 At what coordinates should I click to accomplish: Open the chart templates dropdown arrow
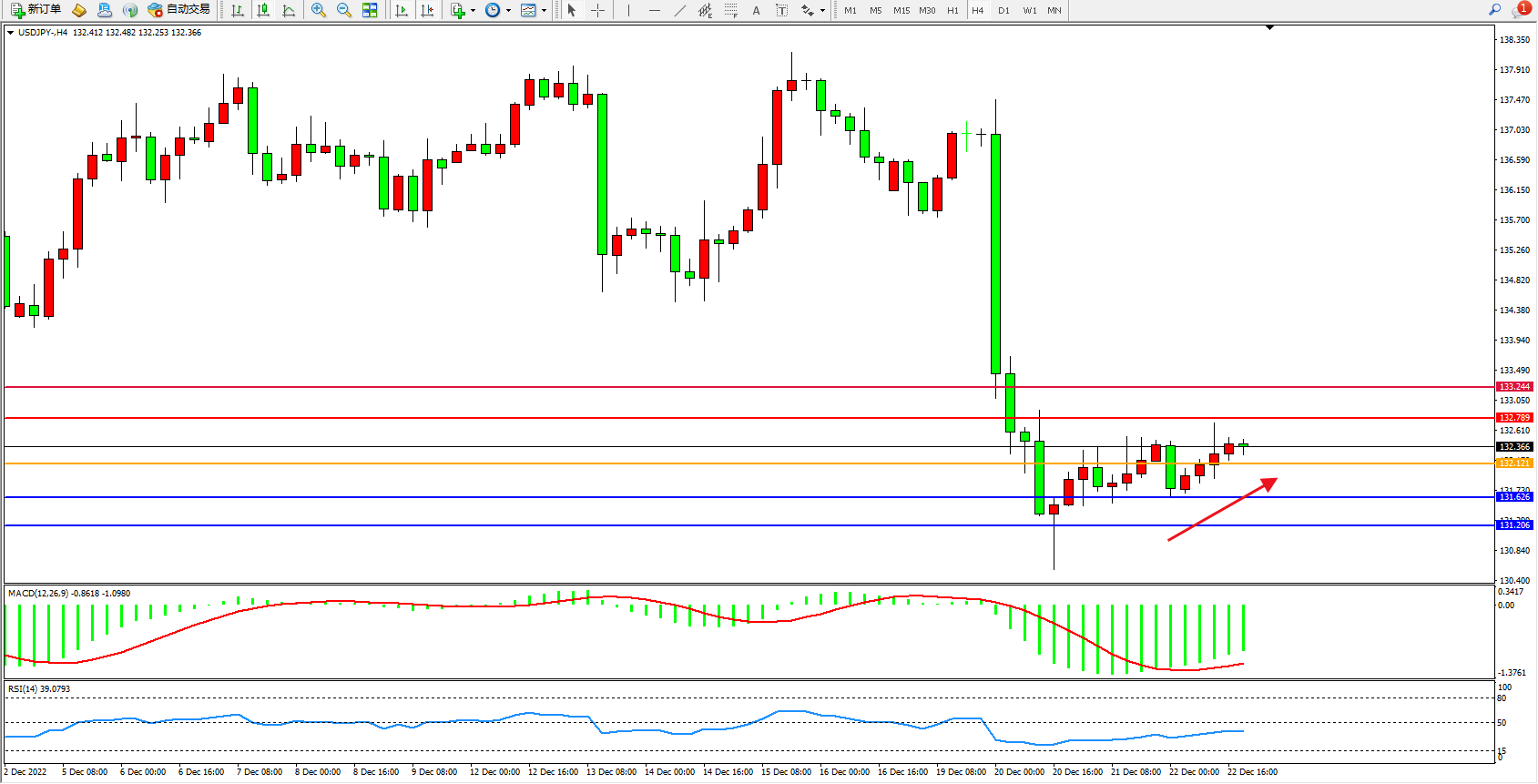[544, 11]
